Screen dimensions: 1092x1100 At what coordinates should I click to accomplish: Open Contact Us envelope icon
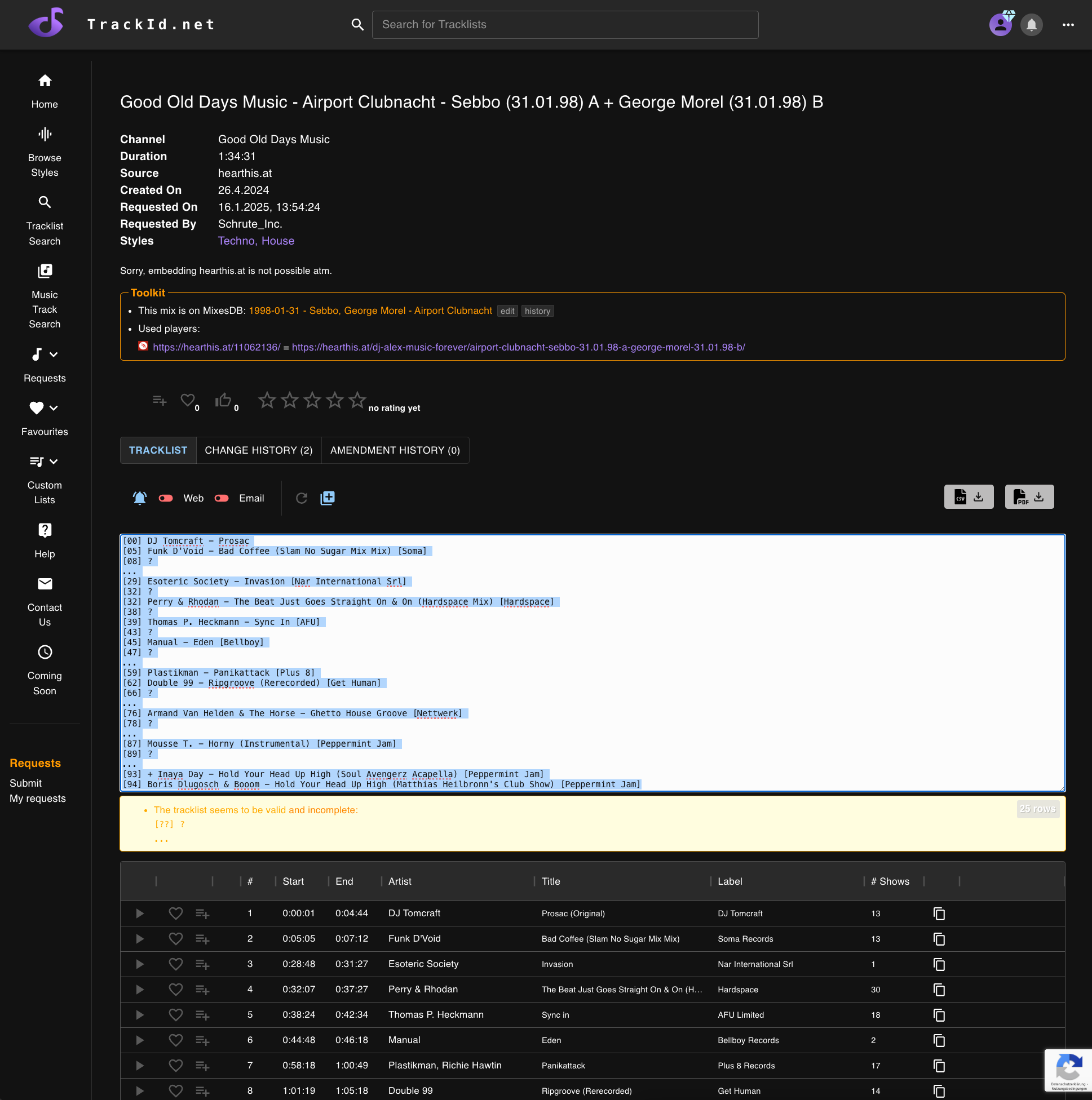(x=45, y=584)
